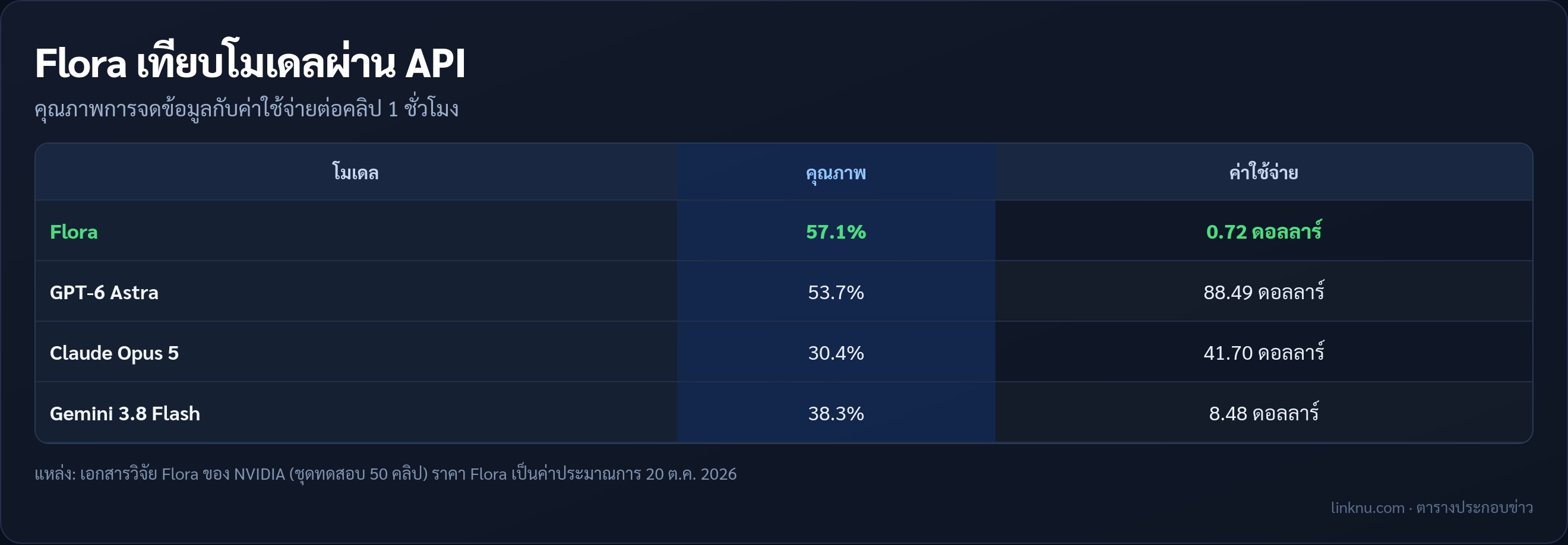Click the title Flora เทียบโมเดลผ่าน API
1568x545 pixels.
coord(250,64)
